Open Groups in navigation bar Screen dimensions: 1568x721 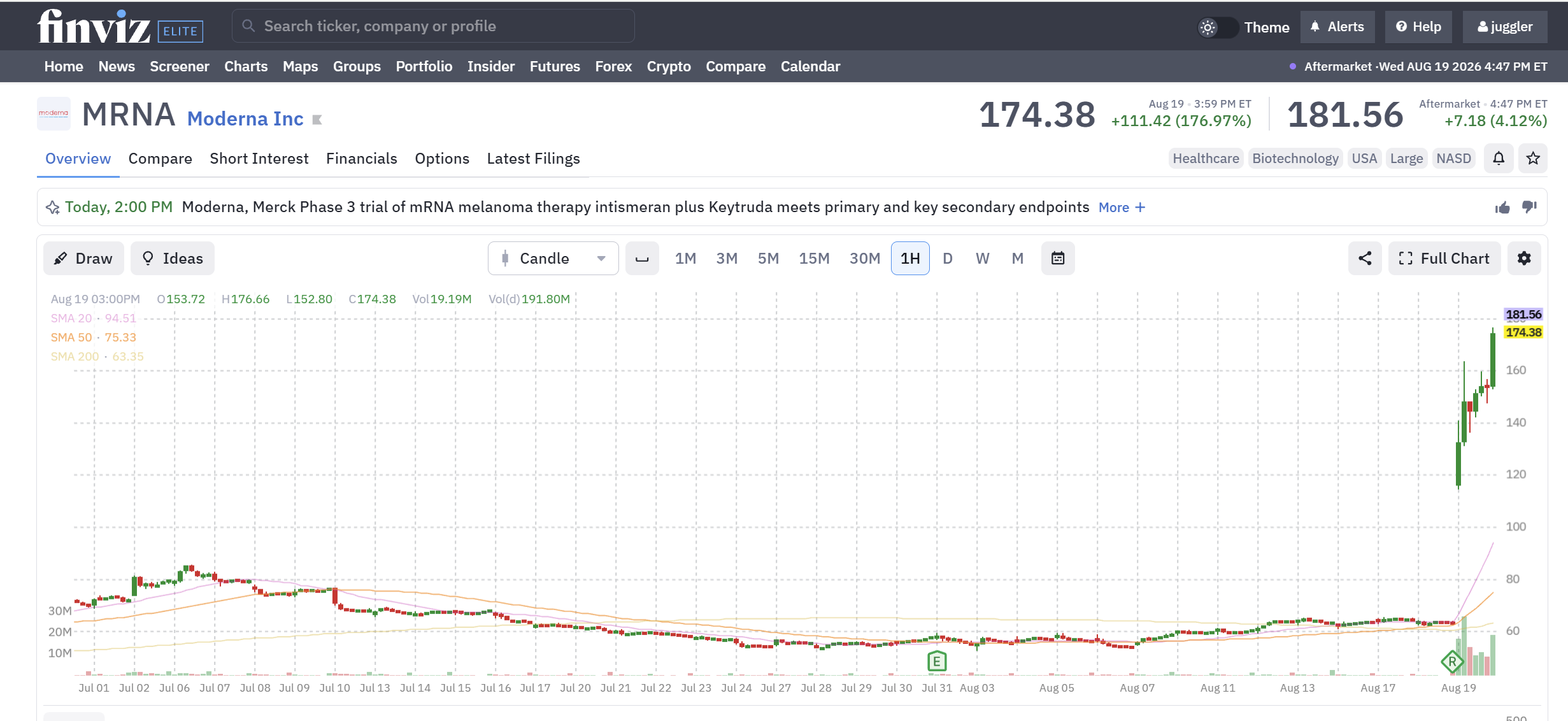[357, 66]
